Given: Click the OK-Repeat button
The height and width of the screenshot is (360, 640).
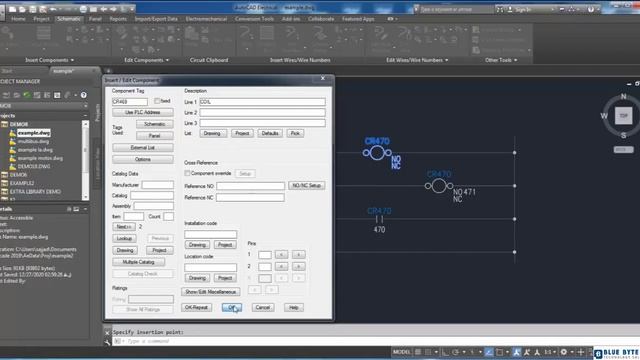Looking at the screenshot, I should point(196,307).
